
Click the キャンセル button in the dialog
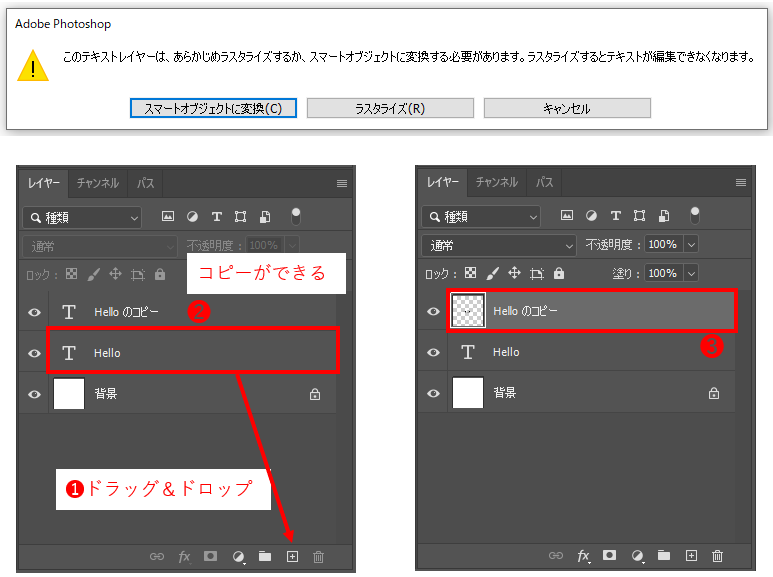pos(567,108)
